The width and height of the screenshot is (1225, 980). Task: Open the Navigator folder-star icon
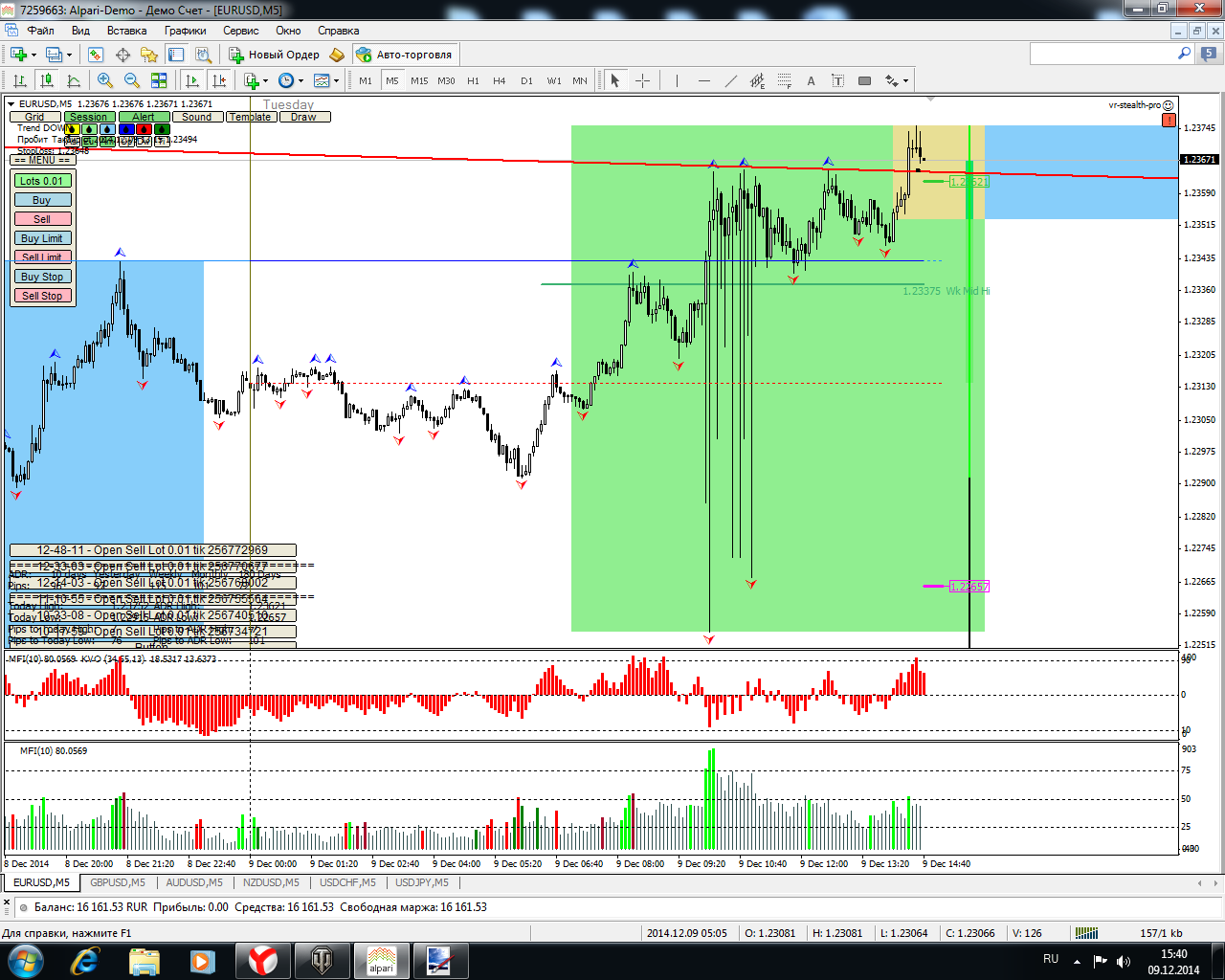pos(148,55)
